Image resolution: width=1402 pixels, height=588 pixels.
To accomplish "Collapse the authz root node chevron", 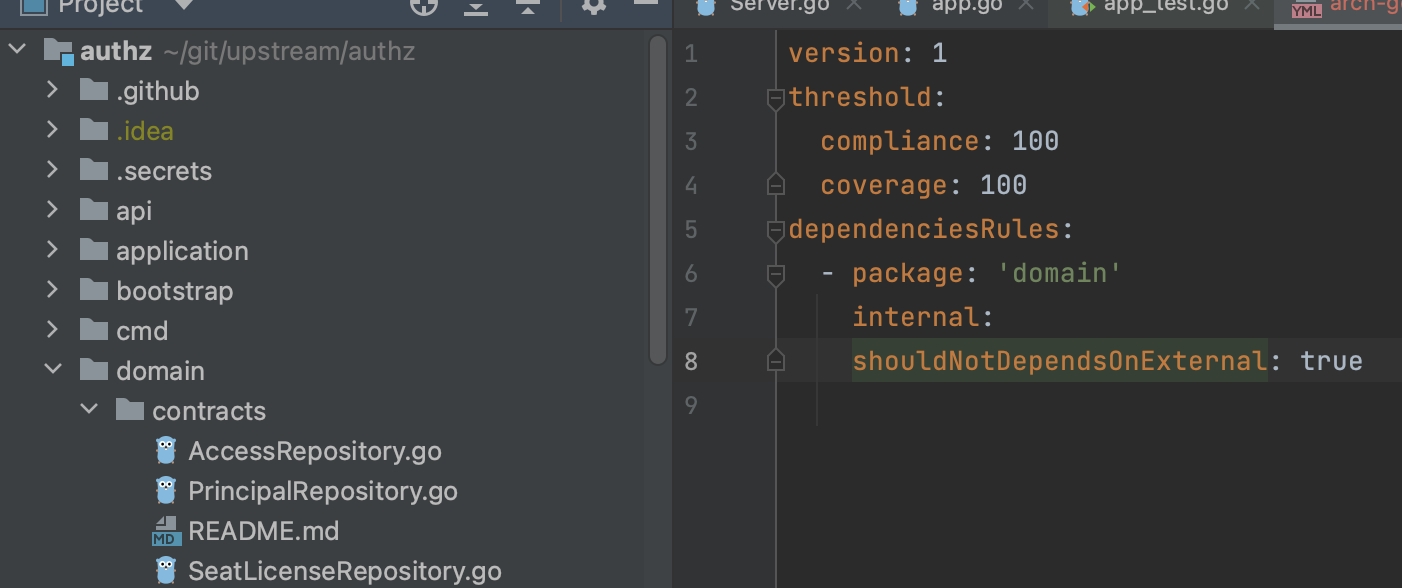I will point(16,48).
